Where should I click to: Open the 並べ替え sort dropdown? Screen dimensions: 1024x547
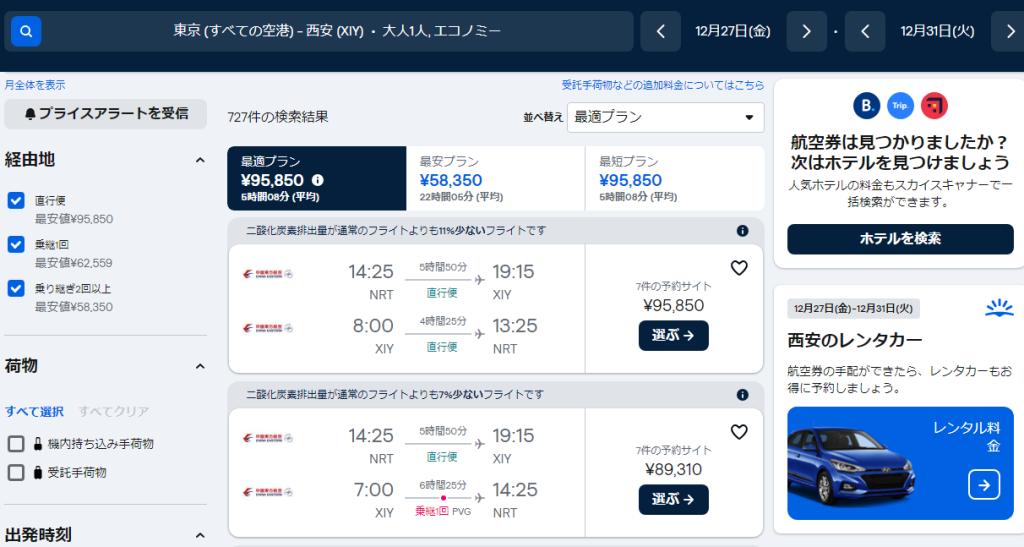[x=665, y=117]
